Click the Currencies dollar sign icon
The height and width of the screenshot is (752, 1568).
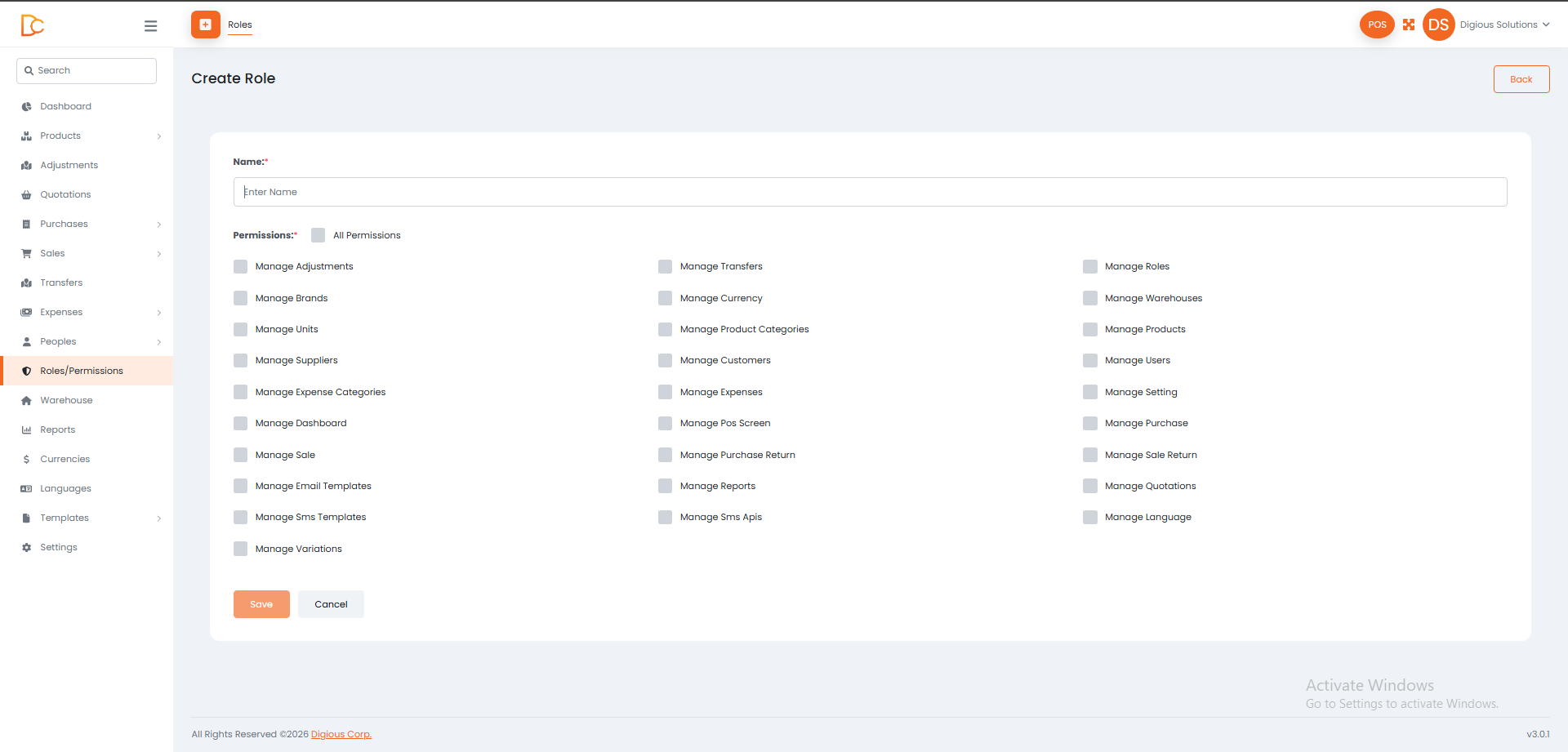tap(27, 459)
